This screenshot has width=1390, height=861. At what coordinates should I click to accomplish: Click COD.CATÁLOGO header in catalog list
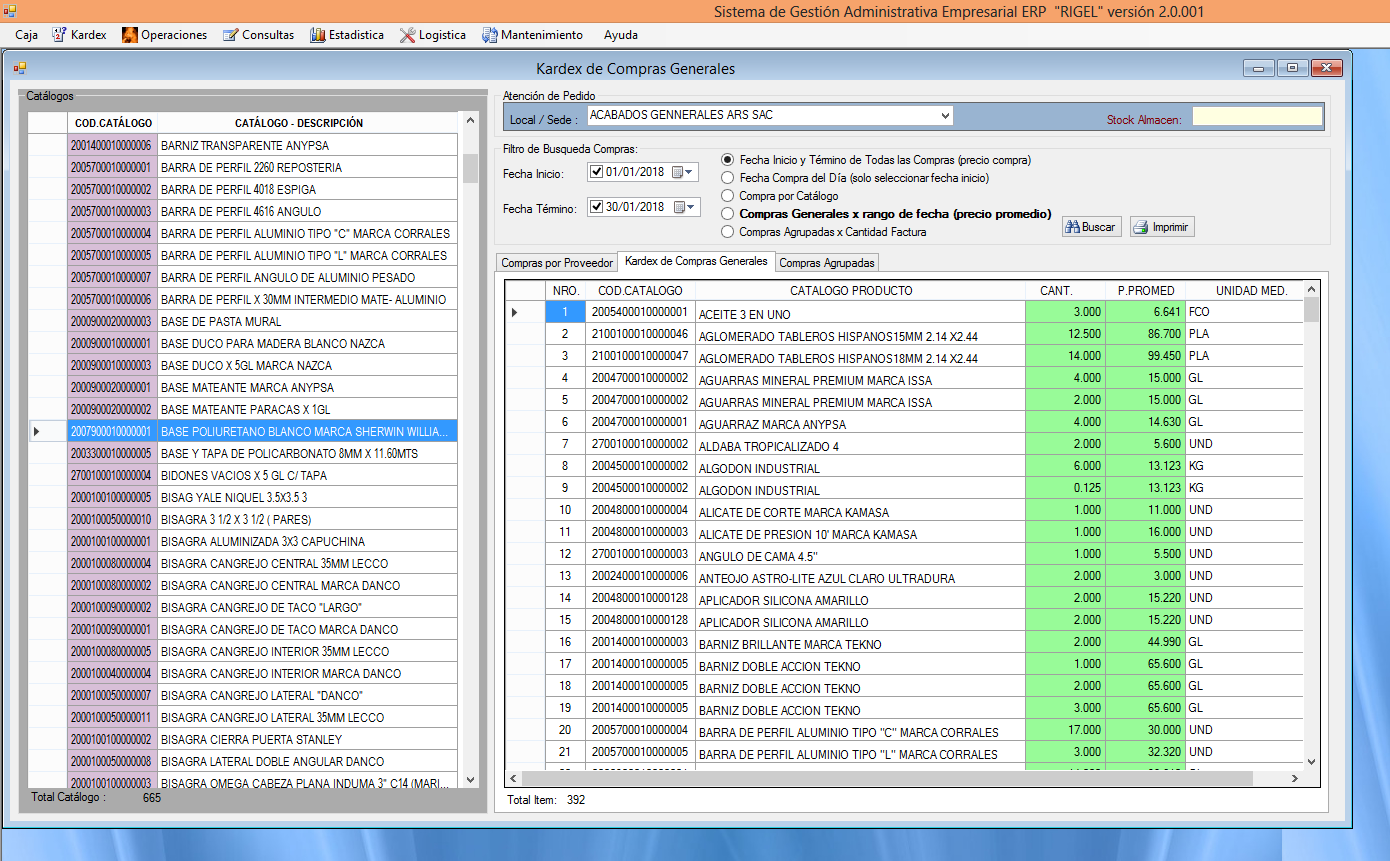[113, 123]
